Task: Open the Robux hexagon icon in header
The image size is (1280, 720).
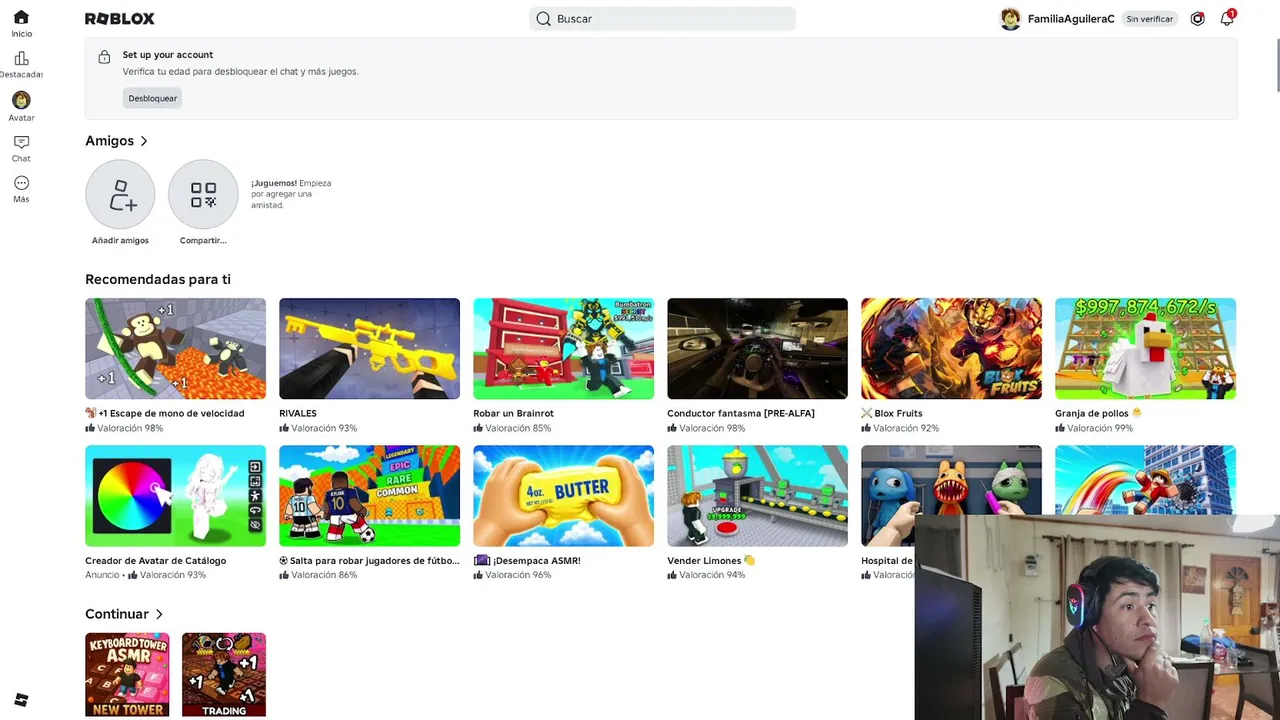Action: [1197, 19]
